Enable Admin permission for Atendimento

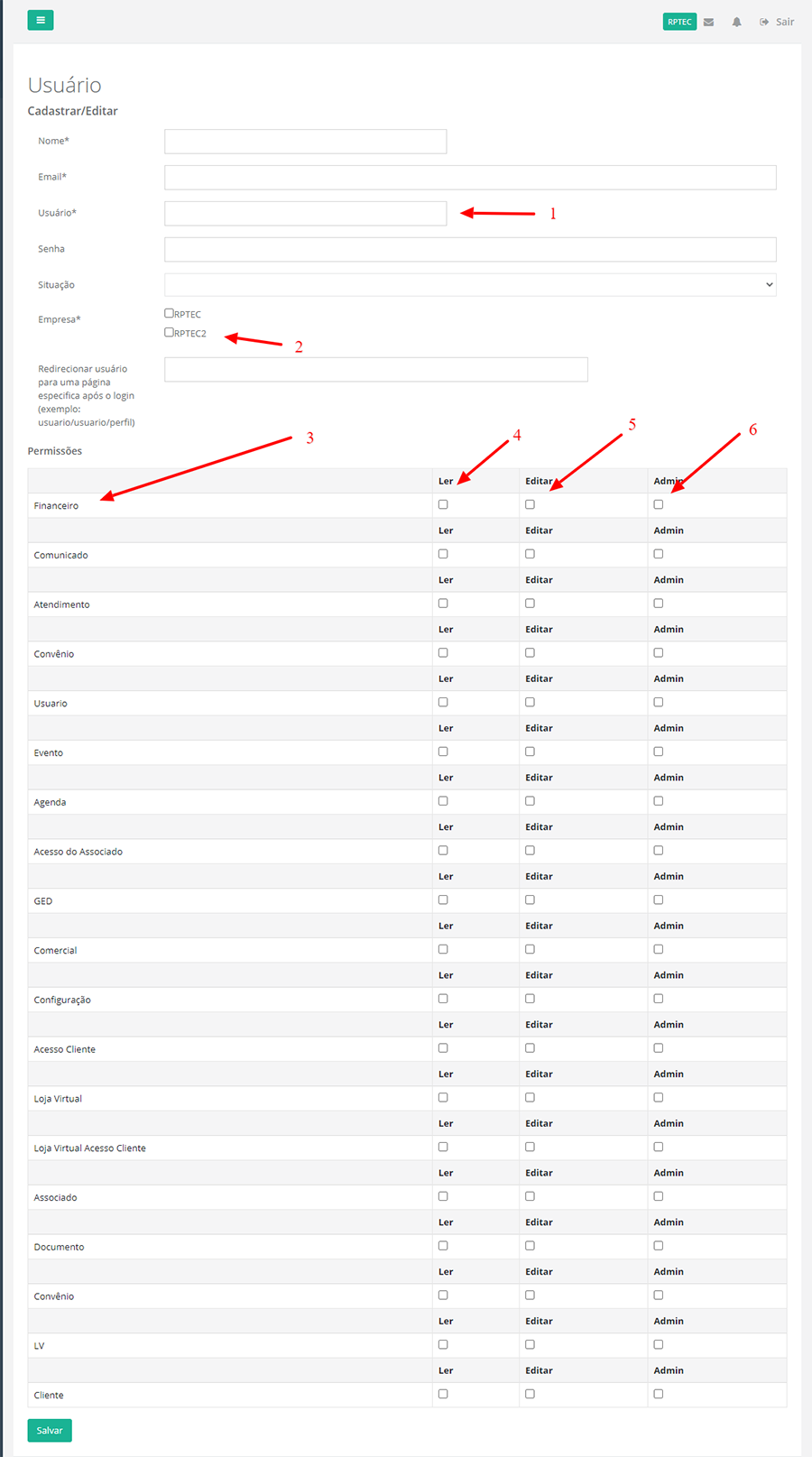(x=659, y=604)
